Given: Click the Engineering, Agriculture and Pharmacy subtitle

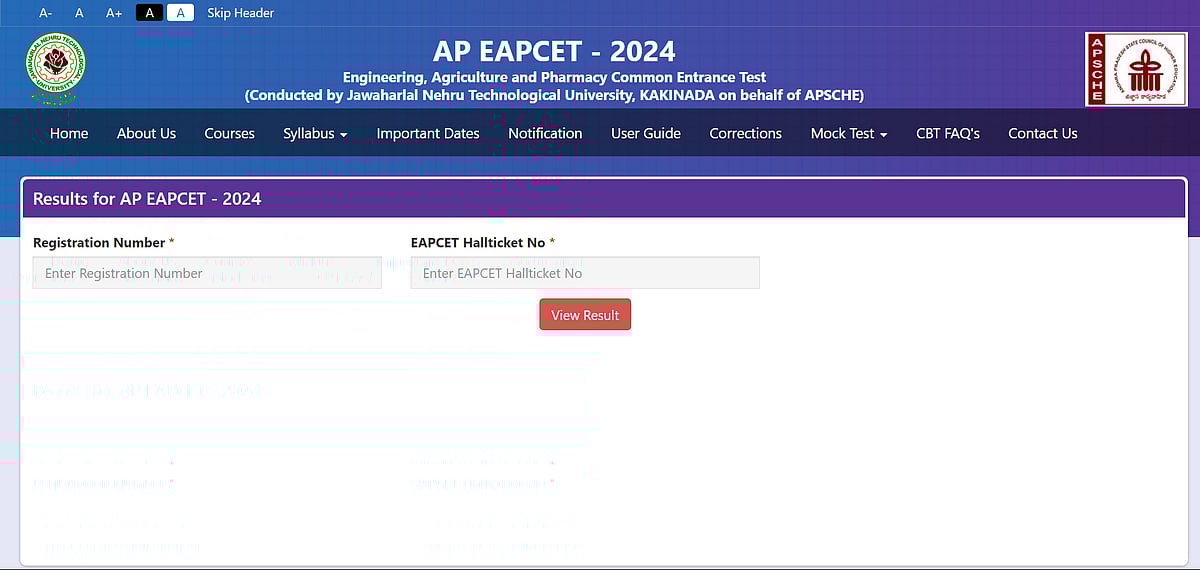Looking at the screenshot, I should [554, 77].
